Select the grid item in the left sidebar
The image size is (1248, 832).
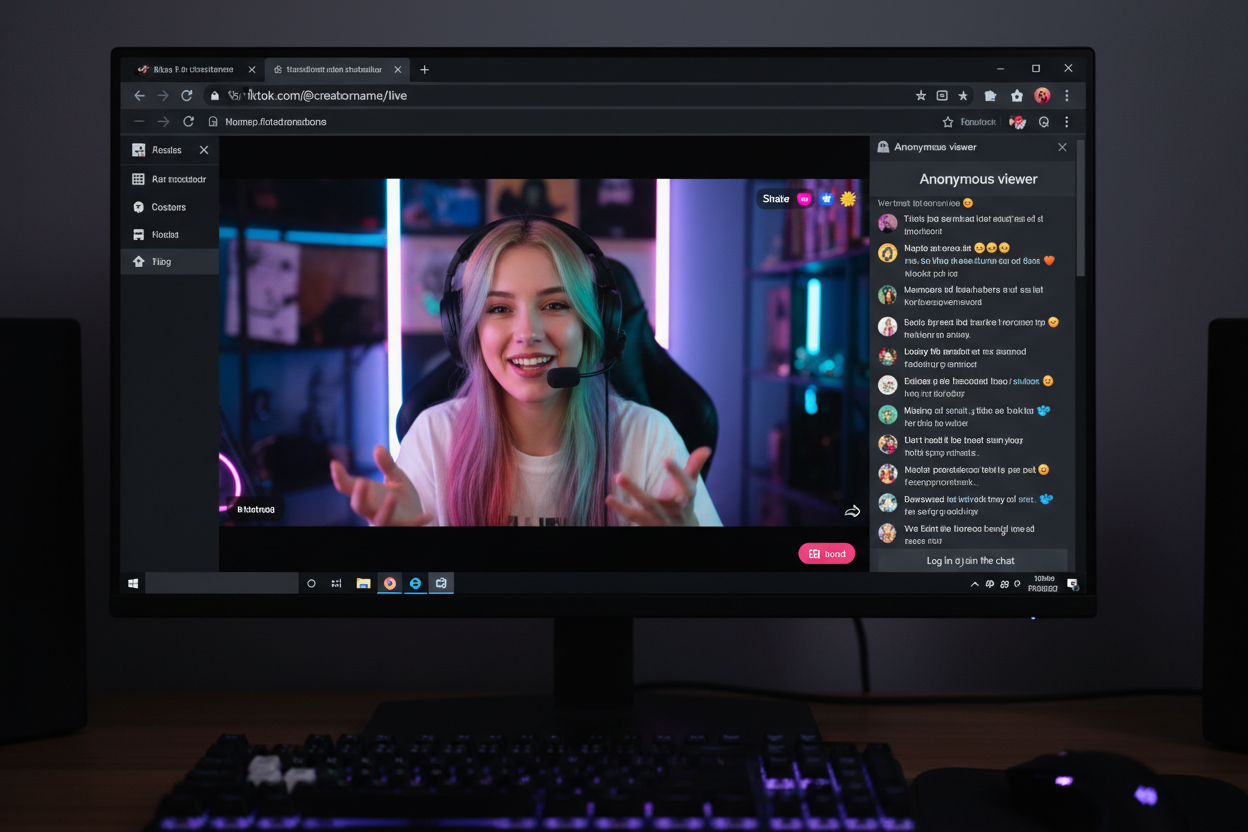click(169, 180)
